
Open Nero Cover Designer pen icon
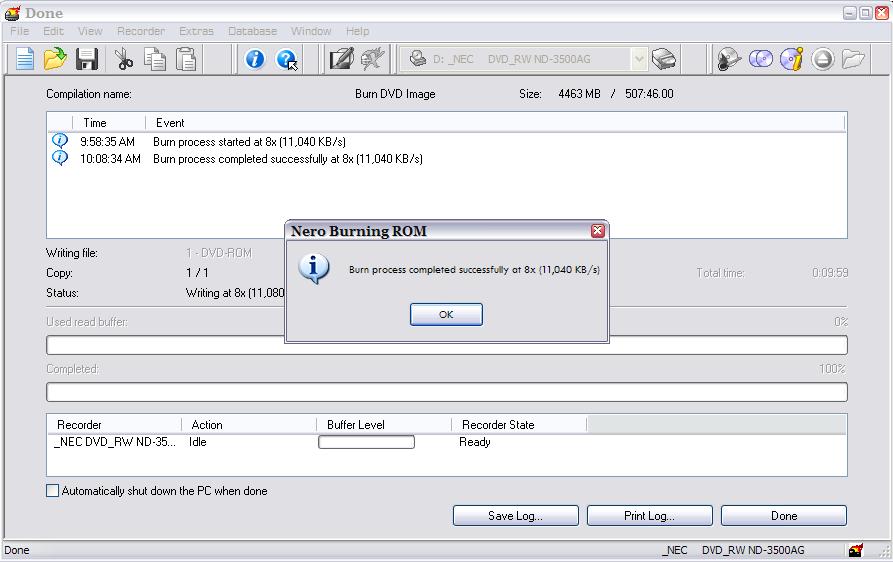pos(342,59)
